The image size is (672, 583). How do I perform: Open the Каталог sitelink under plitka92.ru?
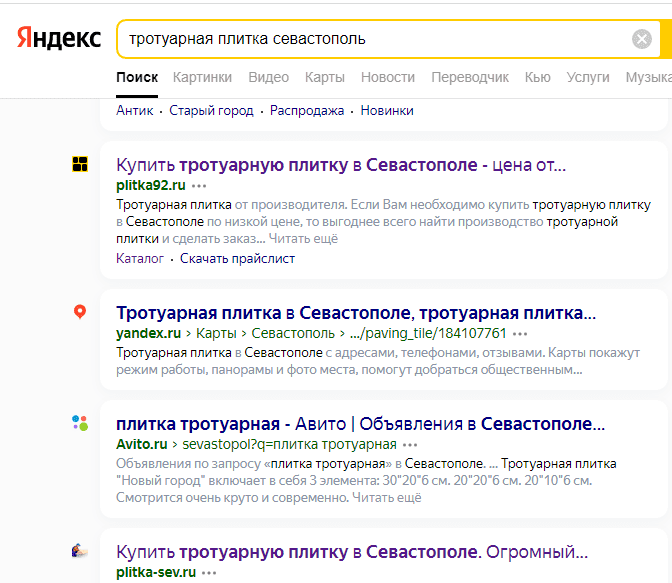(140, 258)
